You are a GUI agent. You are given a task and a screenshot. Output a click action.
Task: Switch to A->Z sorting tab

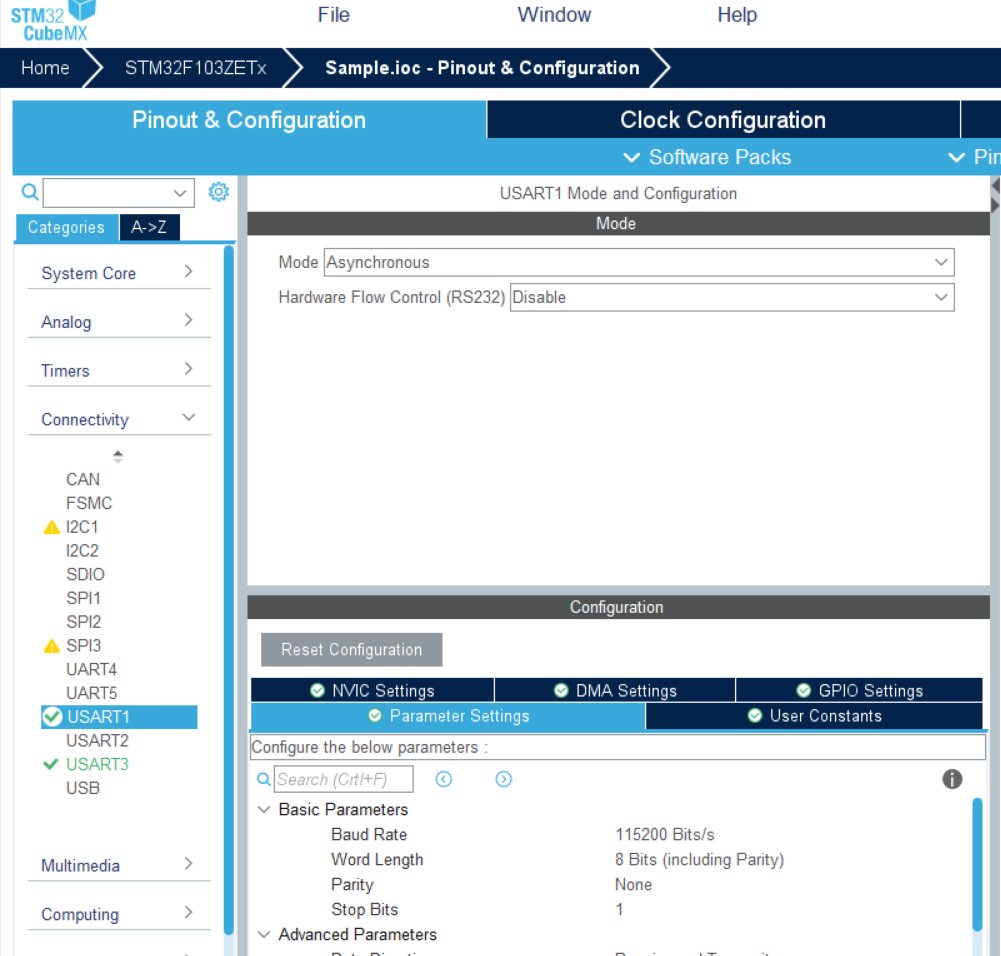[149, 227]
